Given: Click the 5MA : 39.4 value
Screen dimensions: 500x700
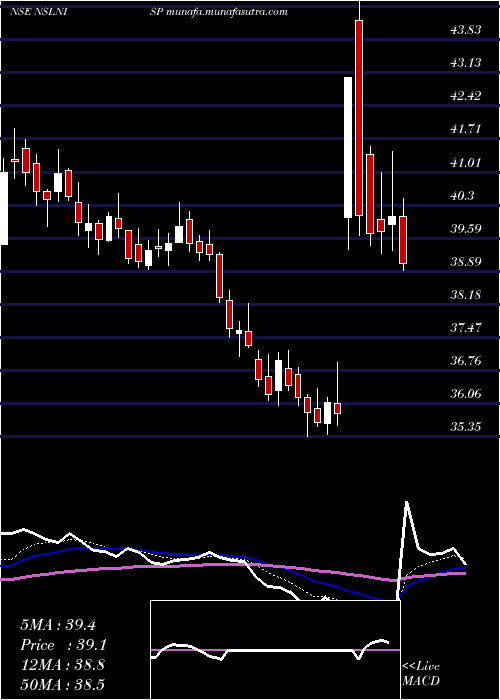Looking at the screenshot, I should (x=58, y=625).
